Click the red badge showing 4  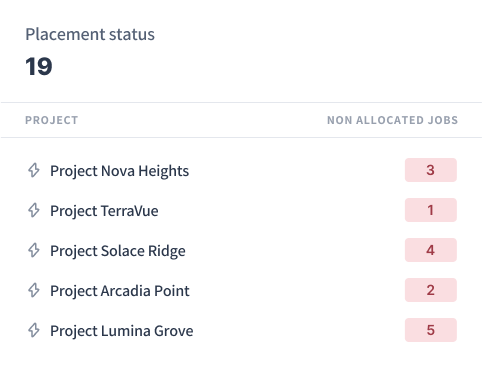[x=431, y=250]
